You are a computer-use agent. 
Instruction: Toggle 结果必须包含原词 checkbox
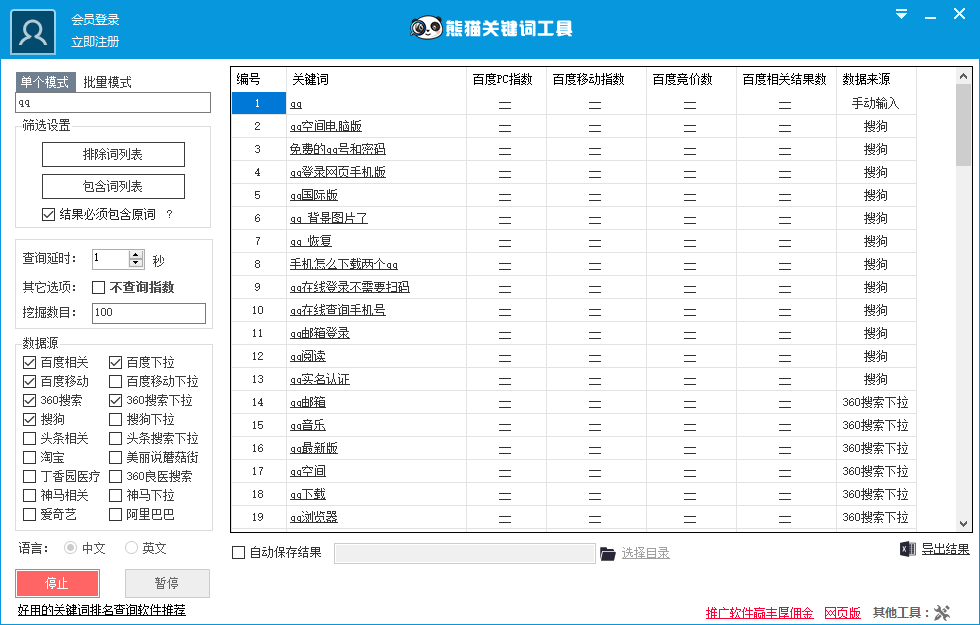[48, 214]
